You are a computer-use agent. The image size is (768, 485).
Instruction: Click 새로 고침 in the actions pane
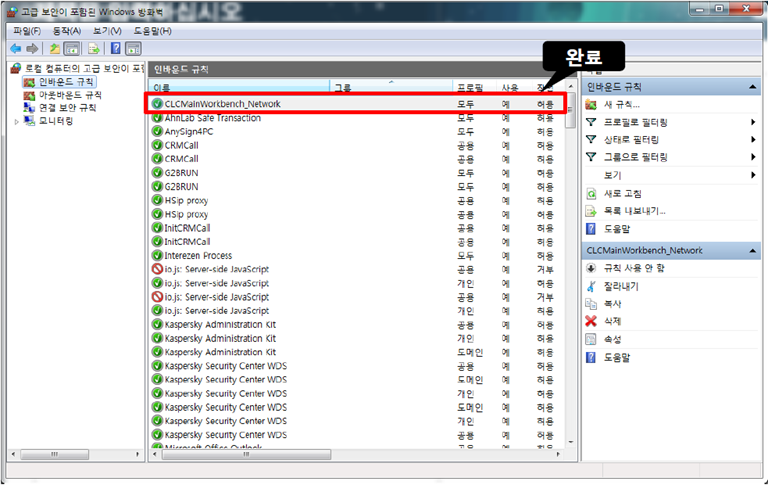pos(623,194)
